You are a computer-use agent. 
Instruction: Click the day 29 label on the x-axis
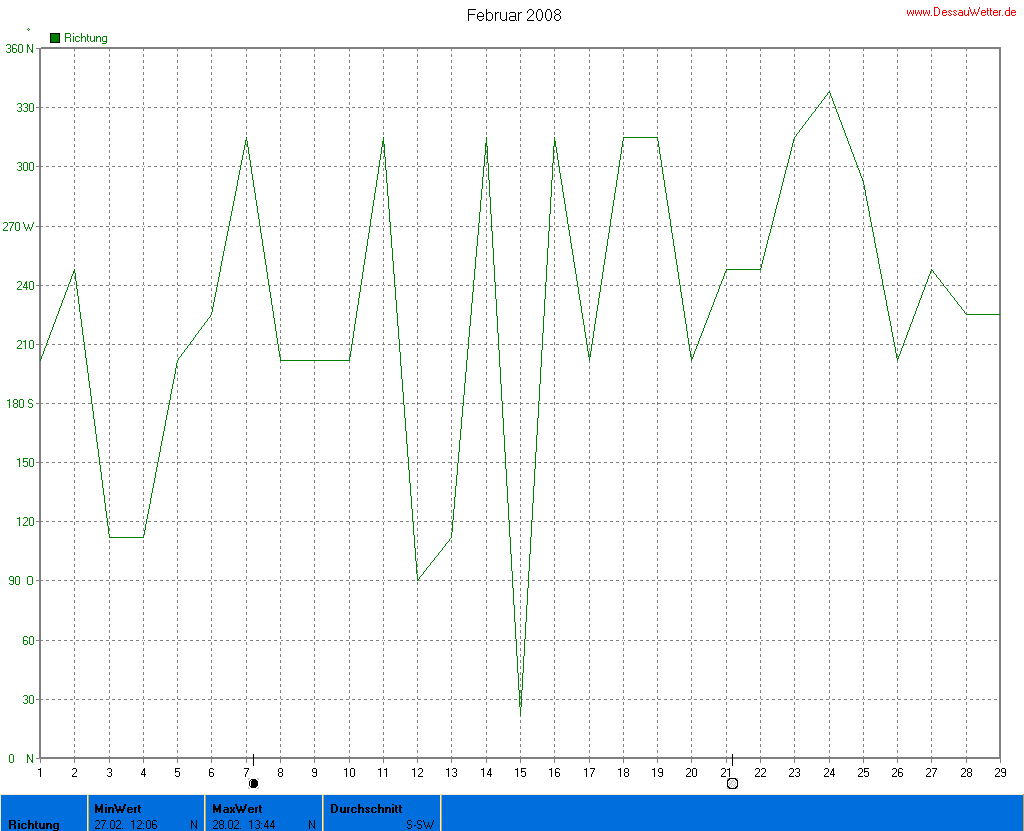coord(998,772)
